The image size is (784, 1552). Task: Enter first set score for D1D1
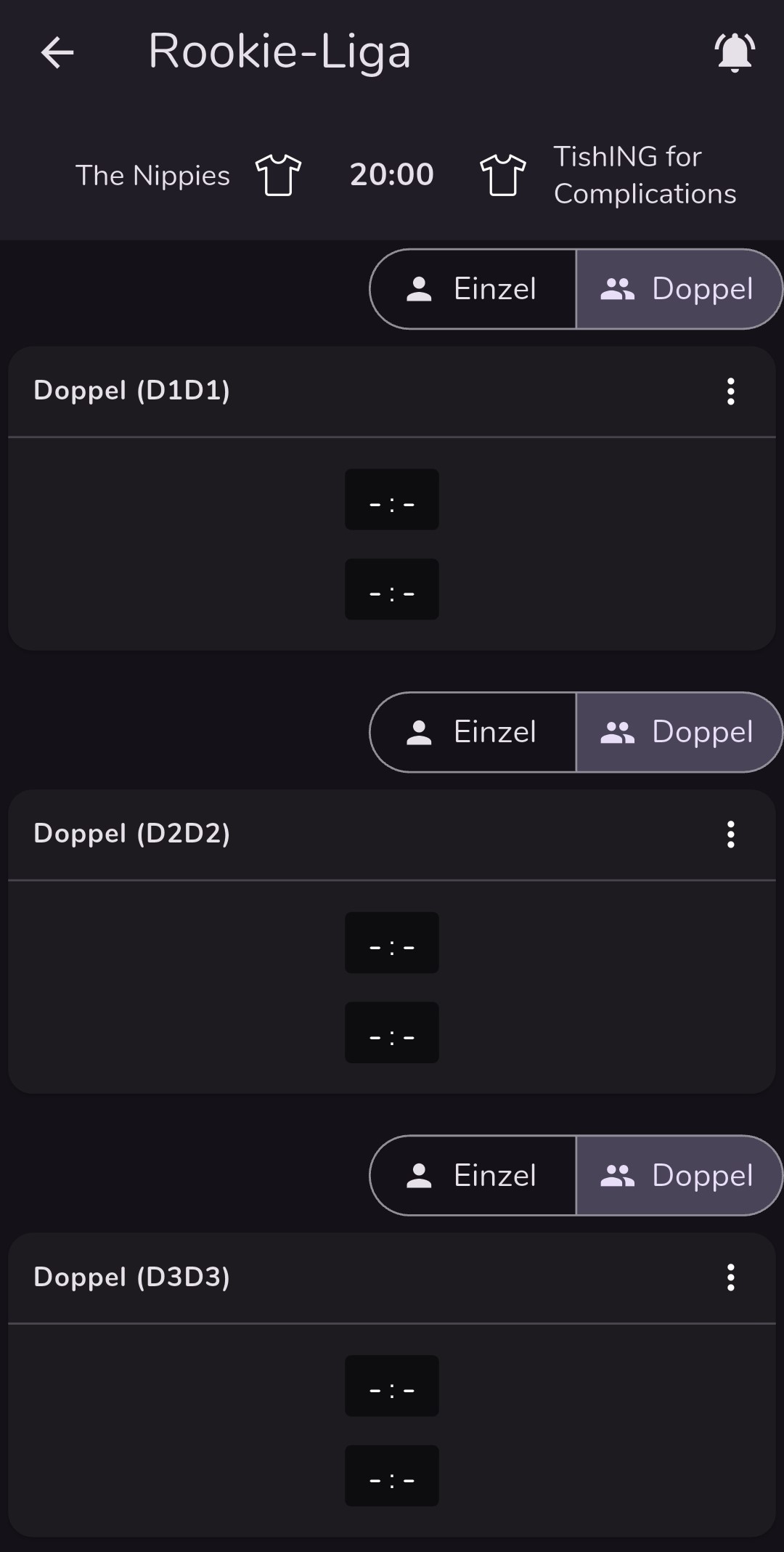tap(392, 500)
